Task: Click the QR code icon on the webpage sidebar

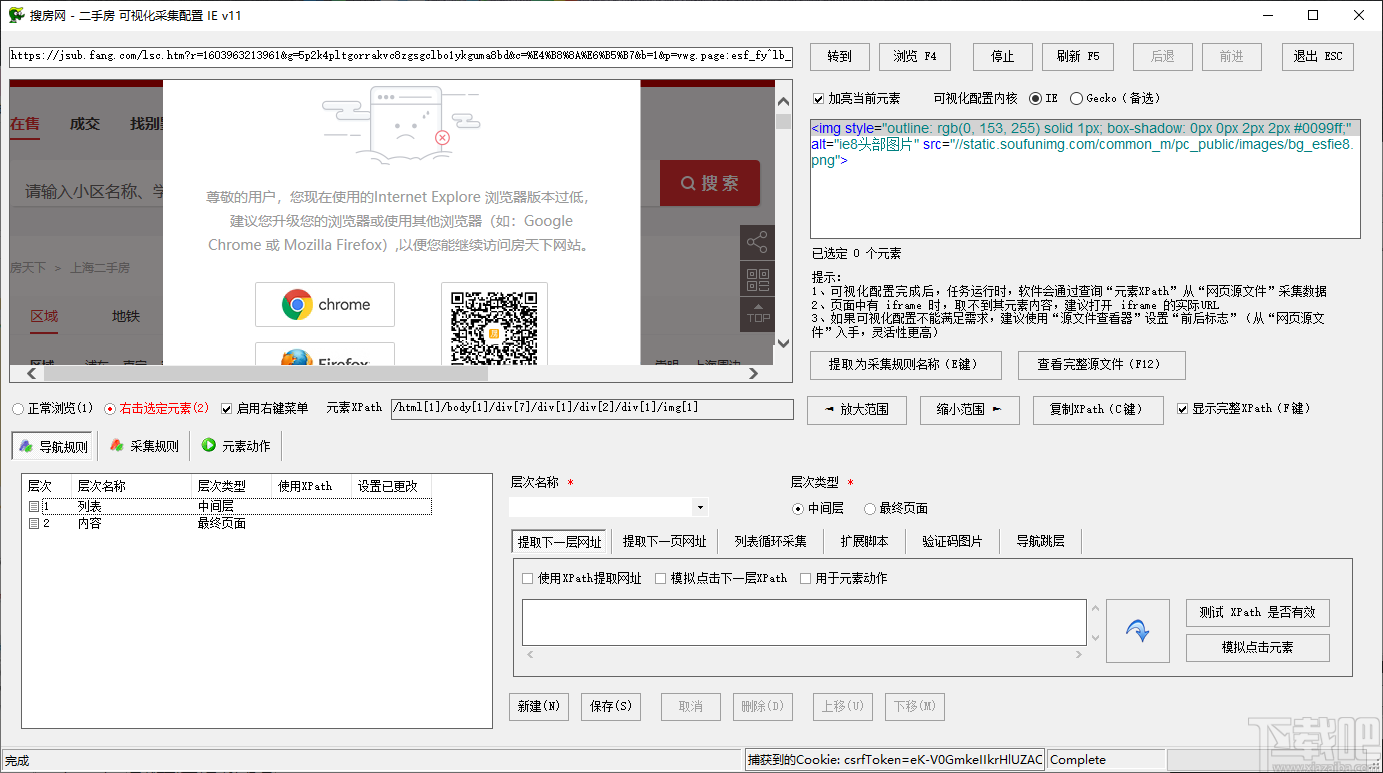Action: [757, 280]
